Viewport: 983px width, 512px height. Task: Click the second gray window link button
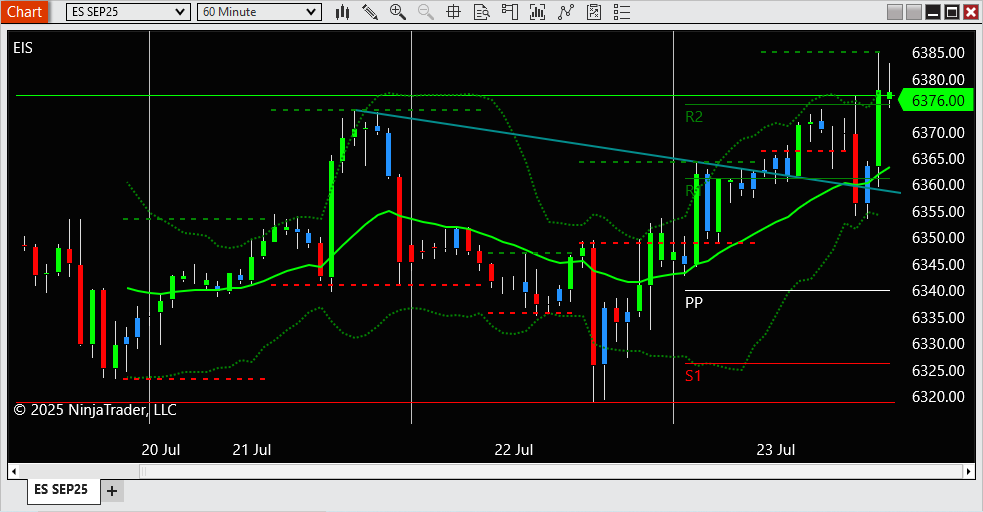pos(913,12)
